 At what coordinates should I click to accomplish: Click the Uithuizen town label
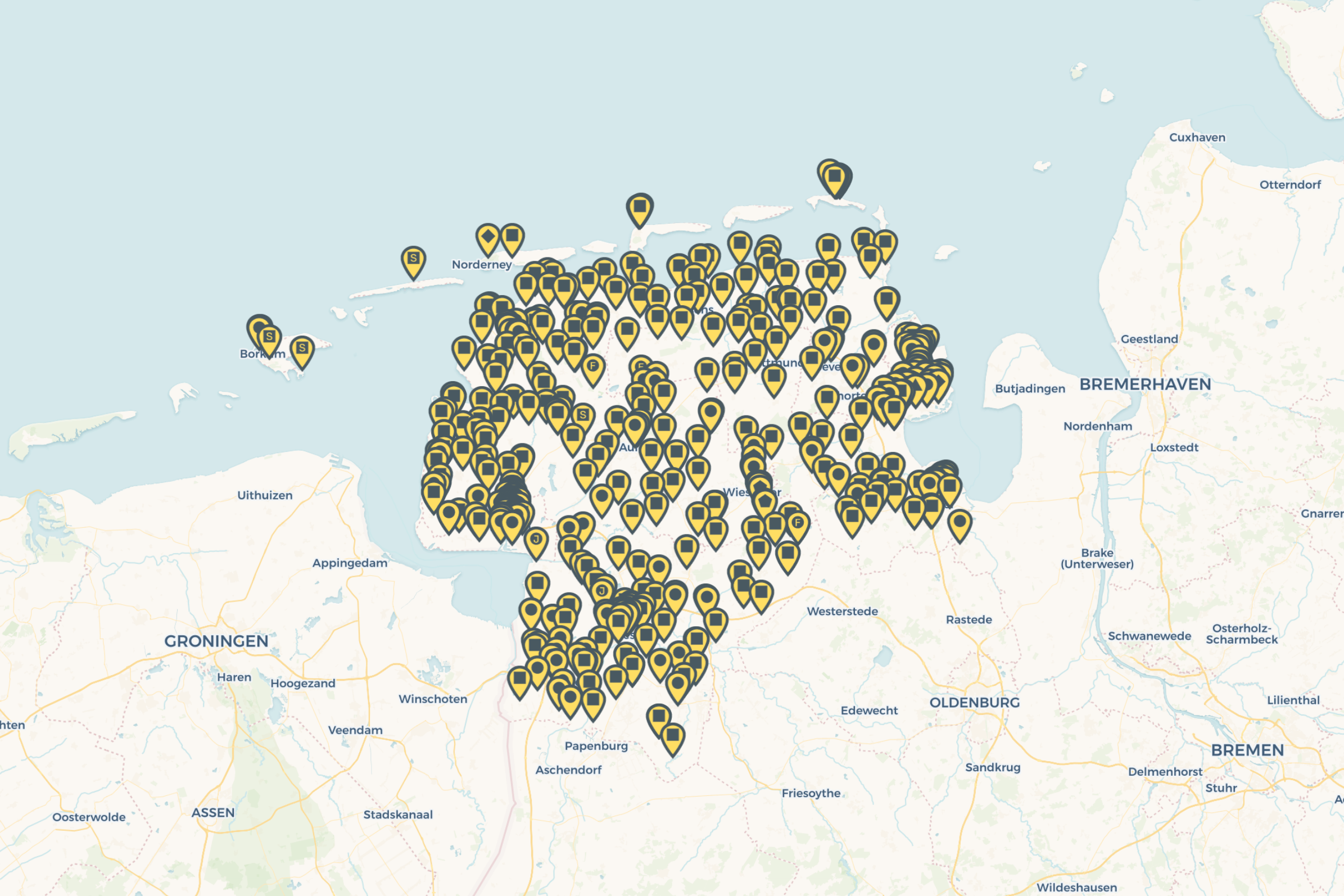click(x=265, y=495)
